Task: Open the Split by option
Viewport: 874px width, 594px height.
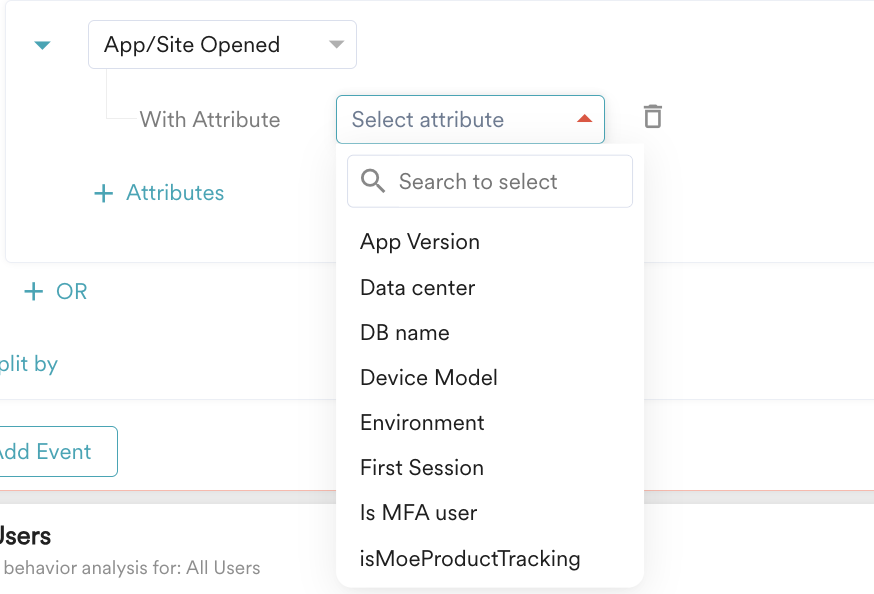Action: pyautogui.click(x=28, y=364)
